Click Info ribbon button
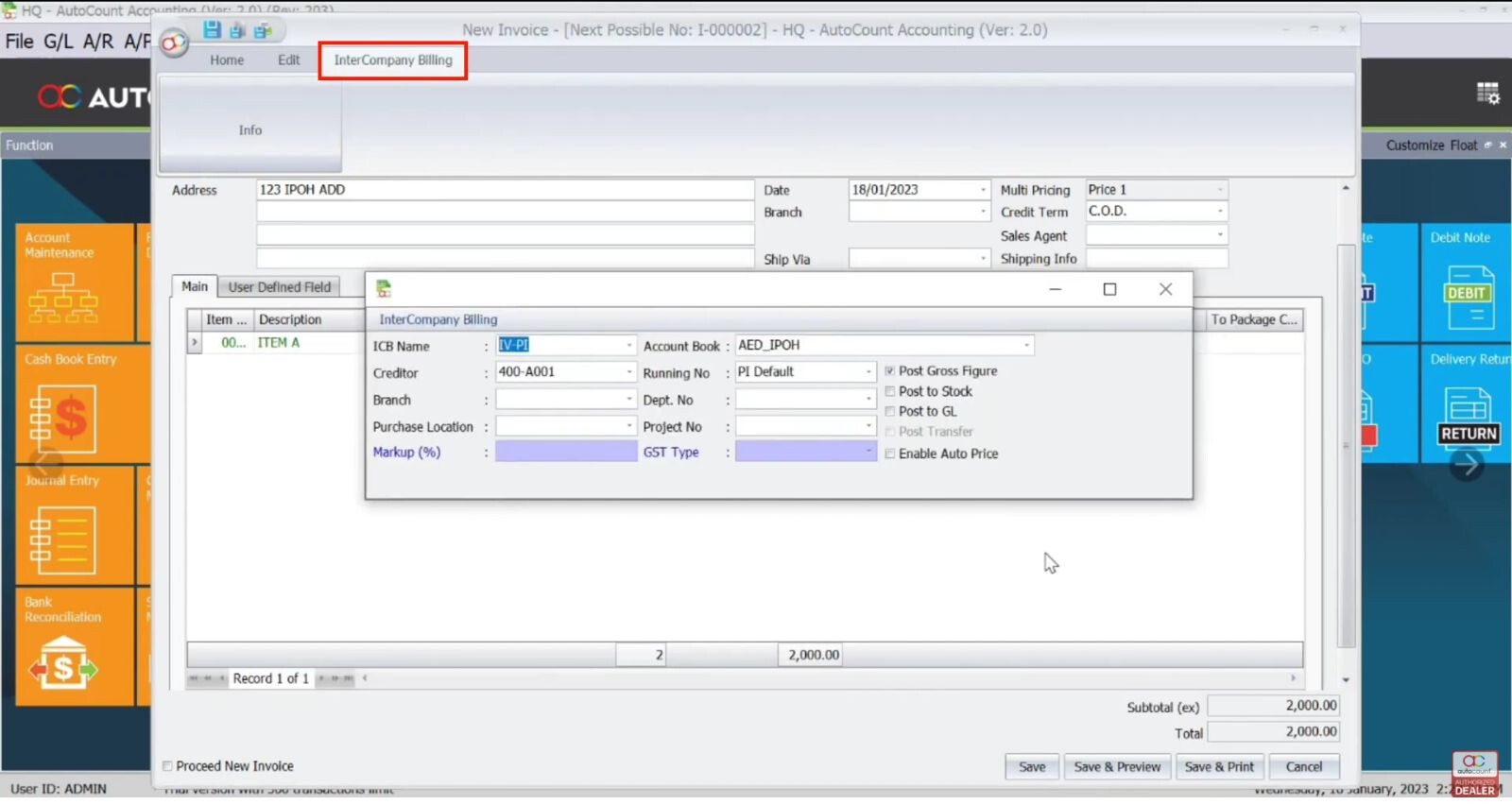The image size is (1512, 805). point(250,125)
